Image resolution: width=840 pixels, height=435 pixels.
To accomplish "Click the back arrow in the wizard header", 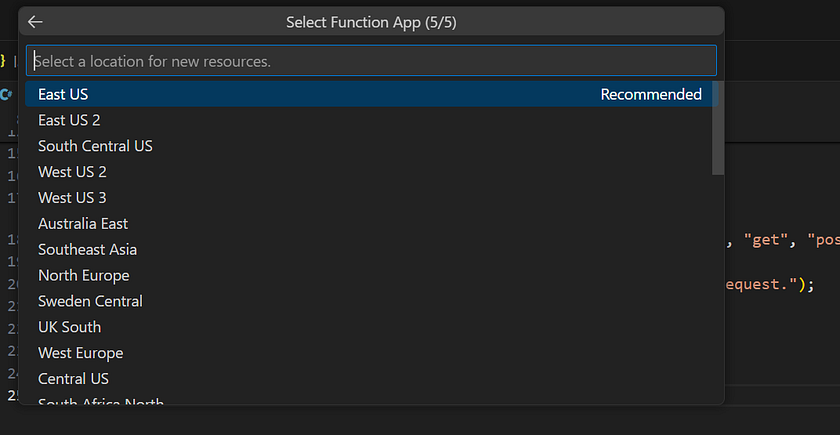I will 36,22.
